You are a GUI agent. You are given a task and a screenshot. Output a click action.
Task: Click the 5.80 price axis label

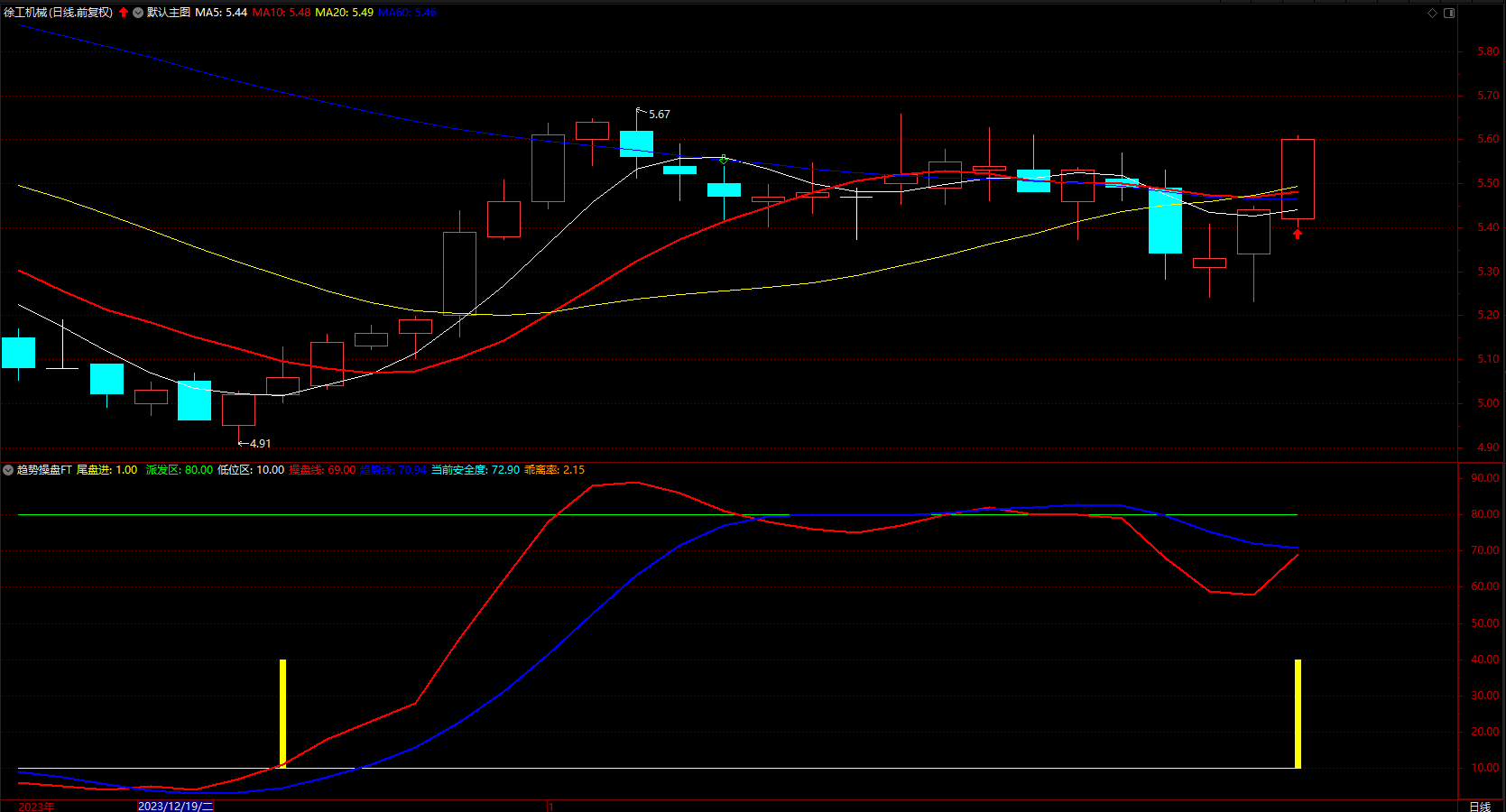pyautogui.click(x=1488, y=51)
